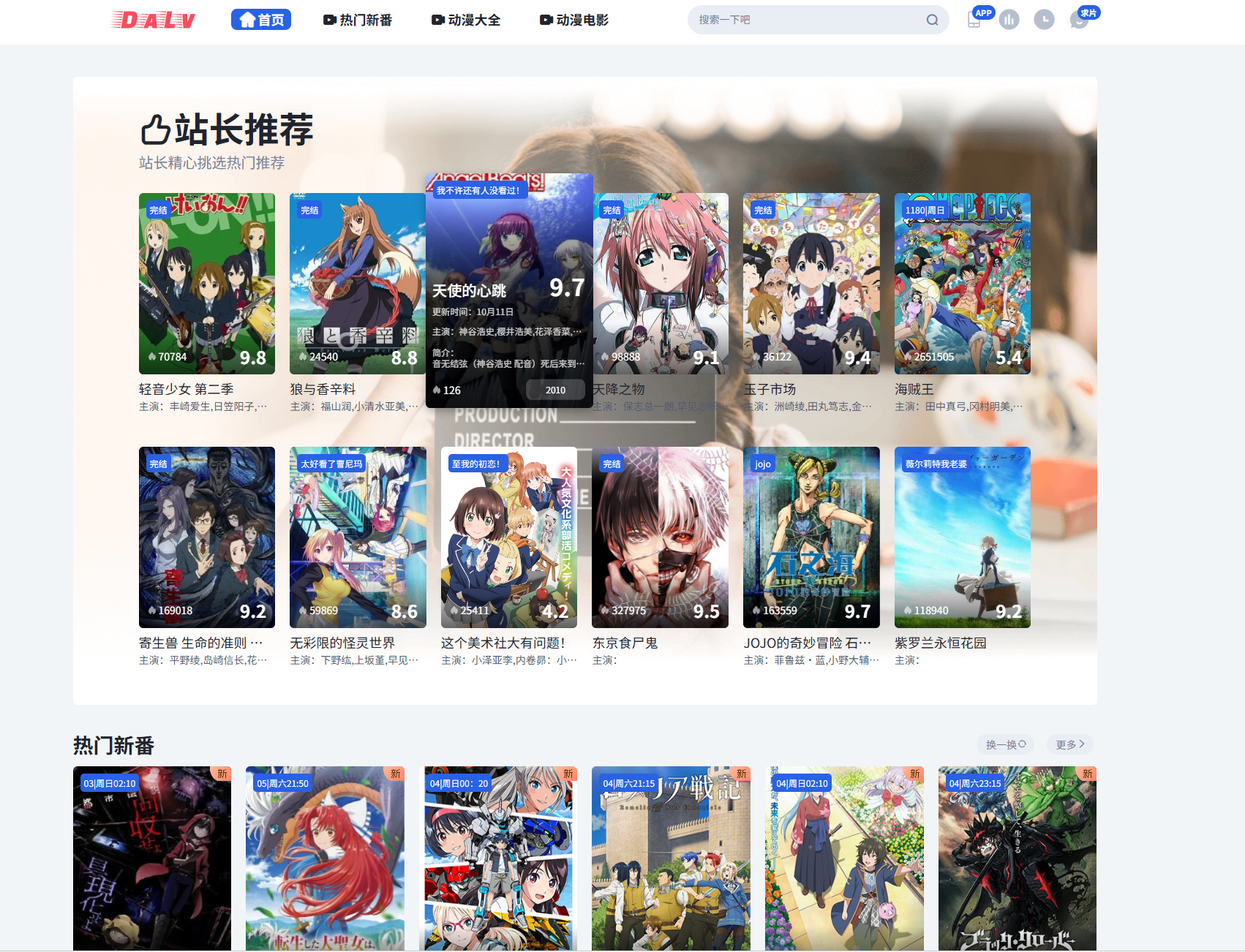Open the 04|周六21:15 new anime poster

(x=671, y=858)
